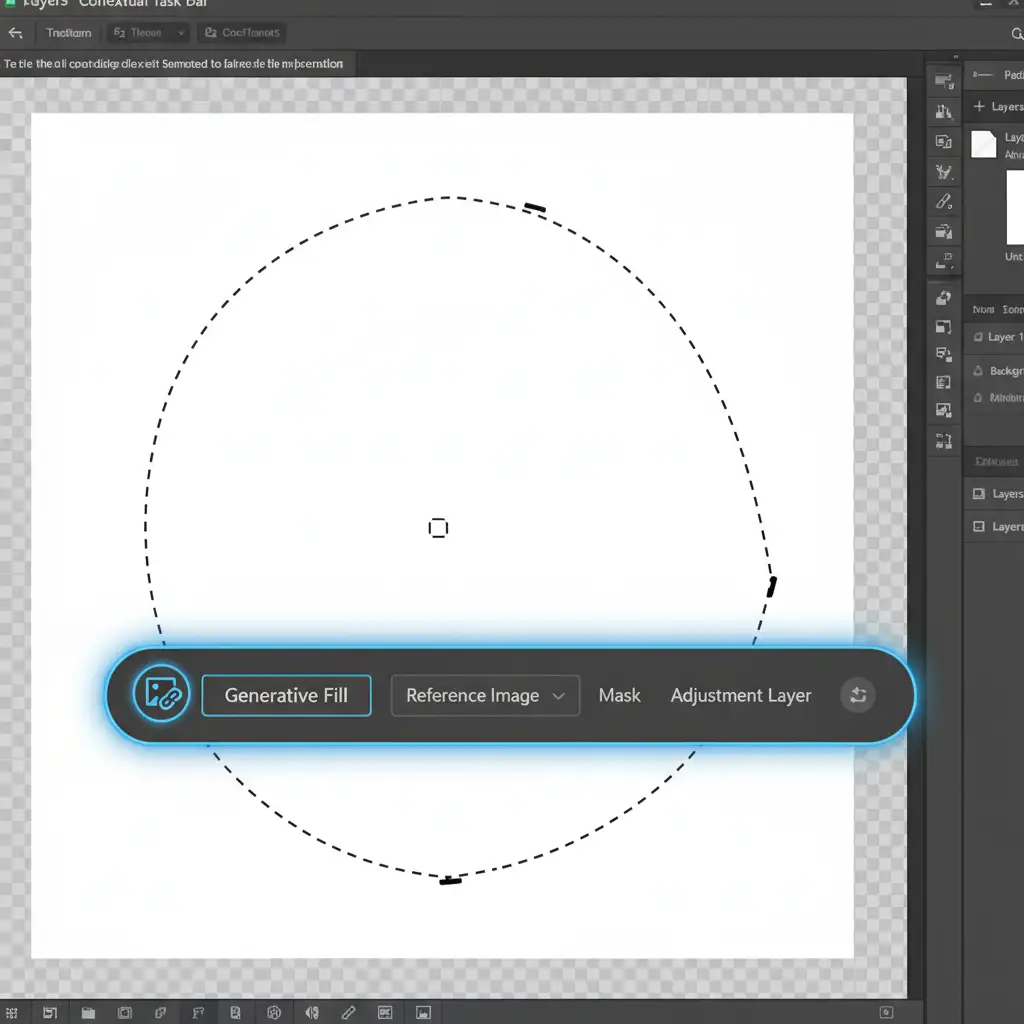1024x1024 pixels.
Task: Click the search magnifier icon at top right
Action: (1018, 33)
